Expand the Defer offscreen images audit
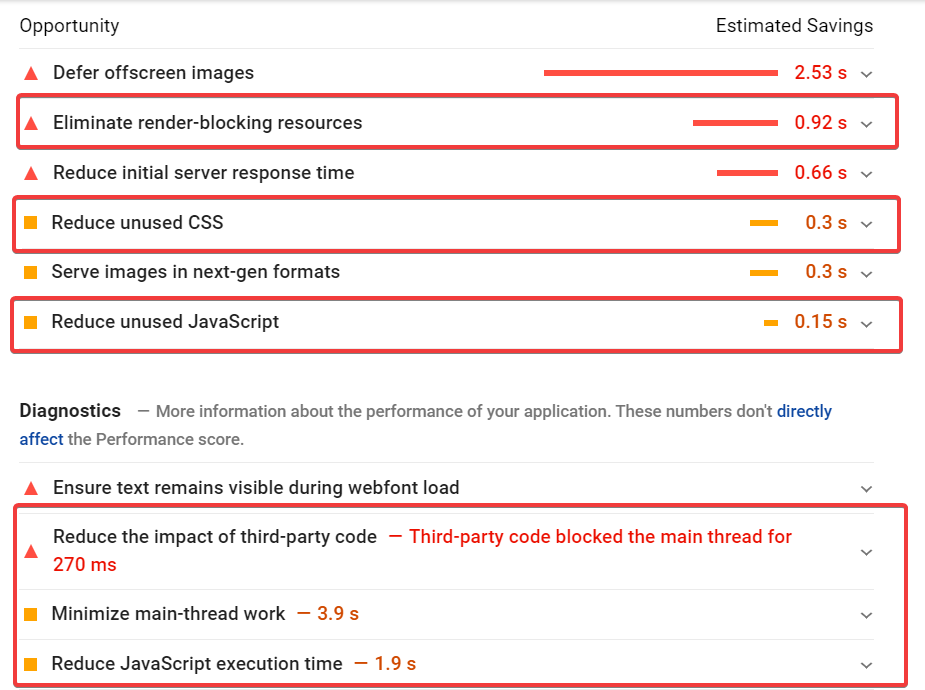The height and width of the screenshot is (690, 925). pyautogui.click(x=866, y=72)
